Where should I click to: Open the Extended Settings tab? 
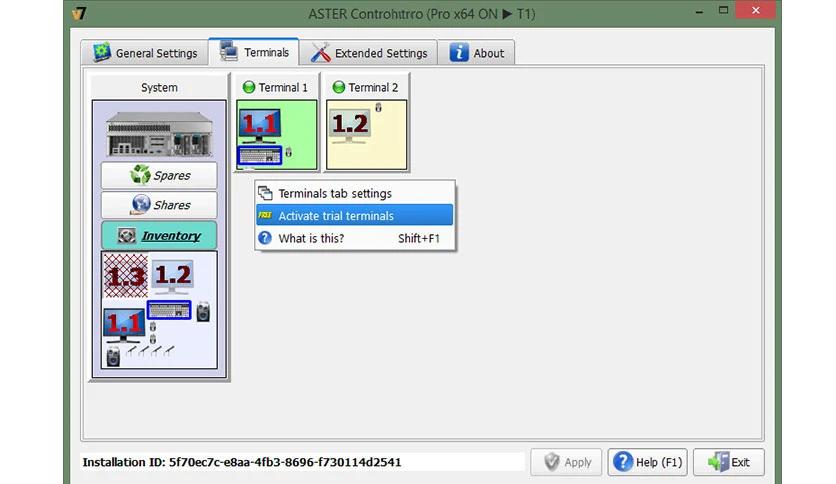[x=368, y=53]
